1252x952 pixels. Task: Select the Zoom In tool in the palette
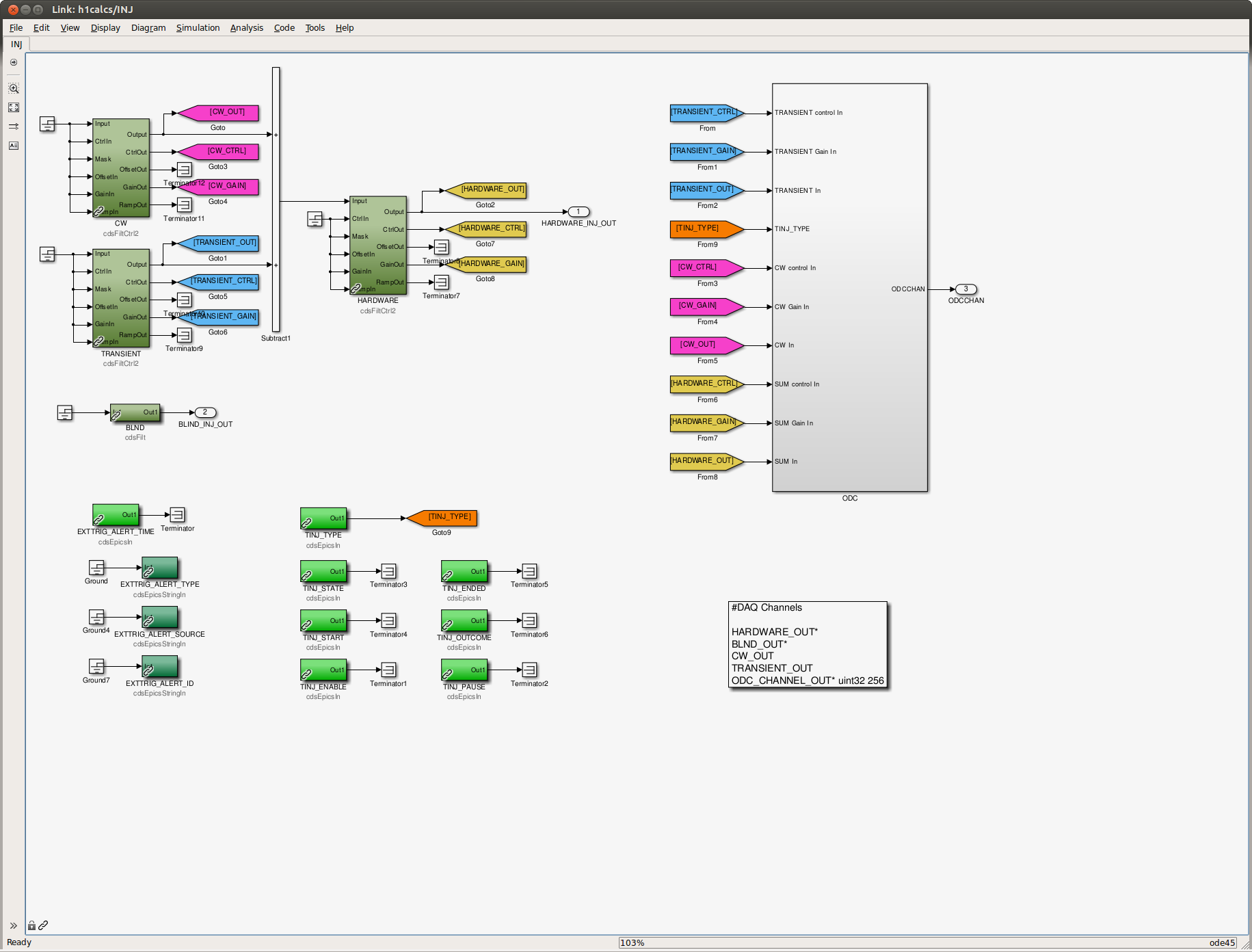(14, 89)
